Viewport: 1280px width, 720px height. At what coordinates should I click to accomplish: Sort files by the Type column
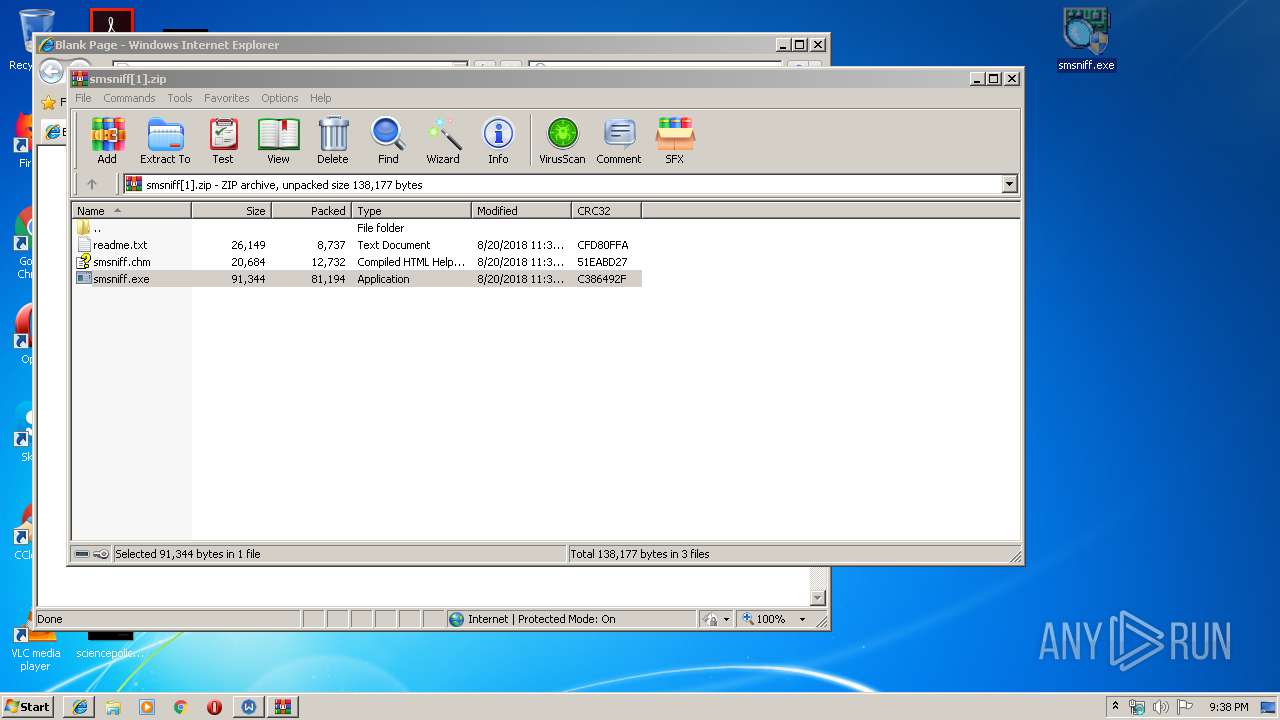tap(411, 211)
